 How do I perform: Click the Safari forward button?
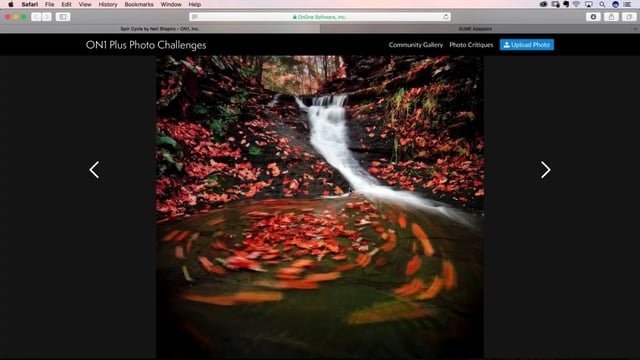point(47,17)
